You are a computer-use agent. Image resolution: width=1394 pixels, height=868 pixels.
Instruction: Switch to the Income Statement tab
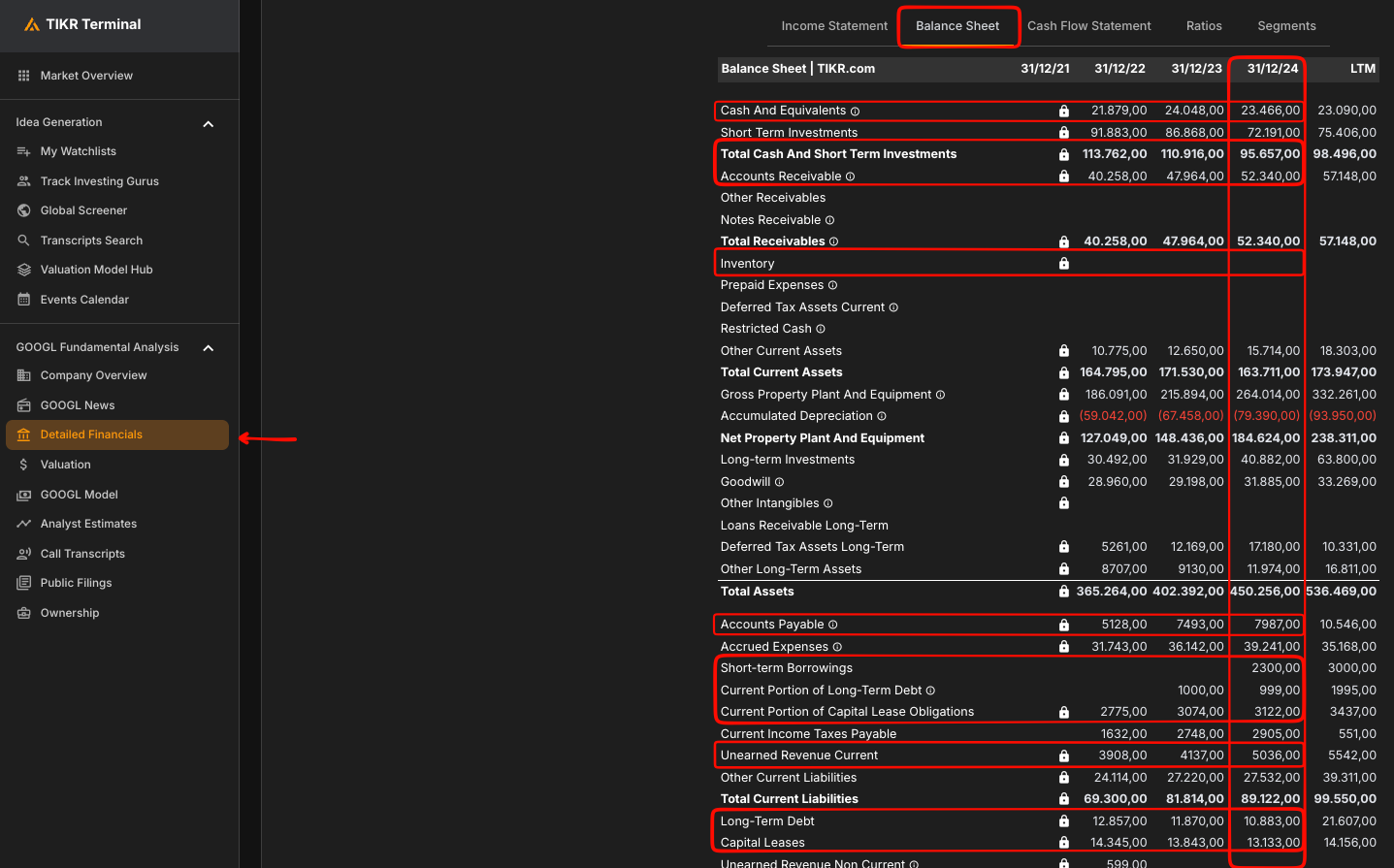[834, 26]
